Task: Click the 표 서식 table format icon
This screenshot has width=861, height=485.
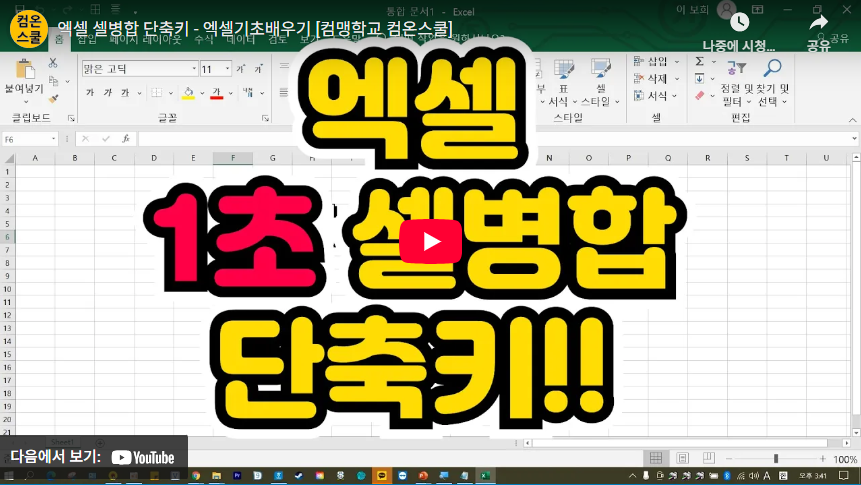Action: [563, 71]
